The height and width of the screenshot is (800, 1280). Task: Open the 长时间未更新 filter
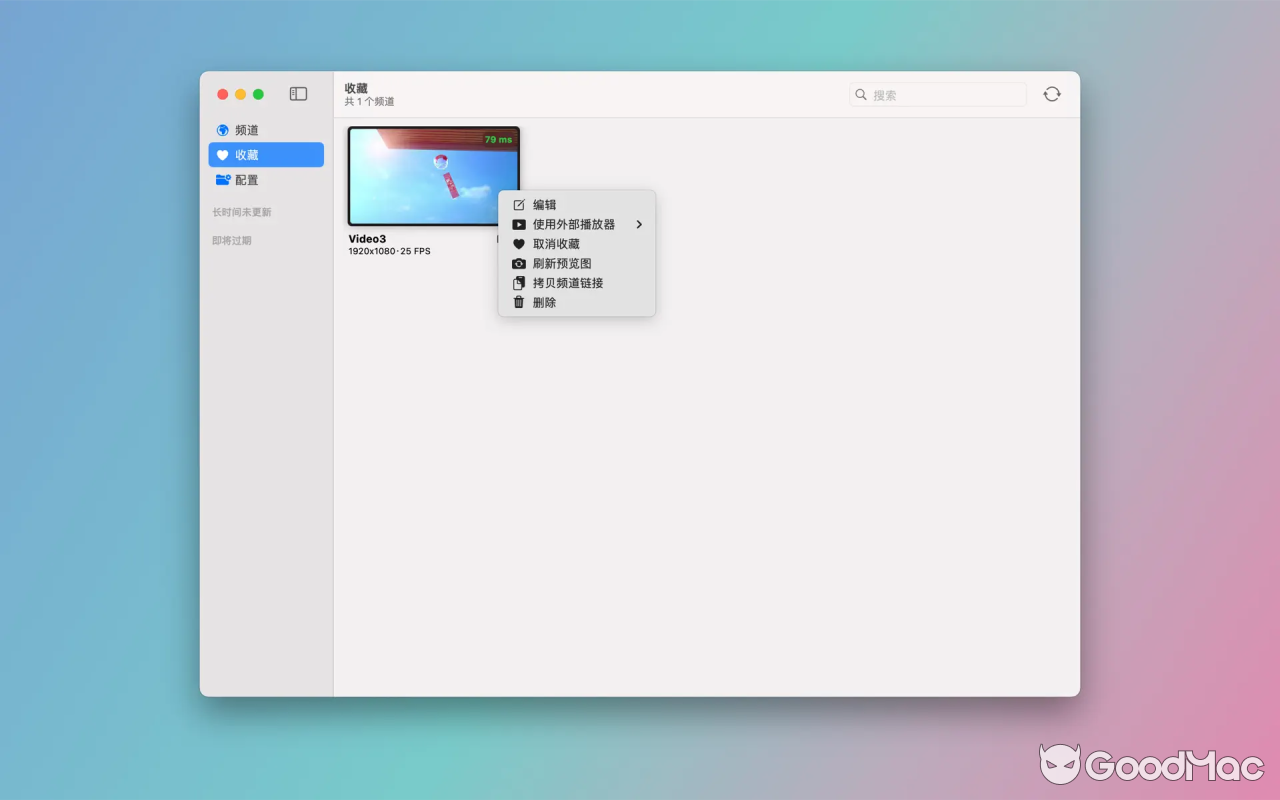pyautogui.click(x=241, y=212)
